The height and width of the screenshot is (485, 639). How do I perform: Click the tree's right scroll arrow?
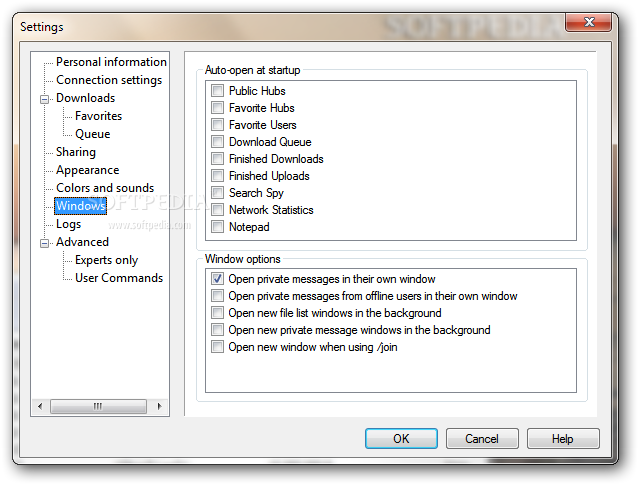click(159, 406)
